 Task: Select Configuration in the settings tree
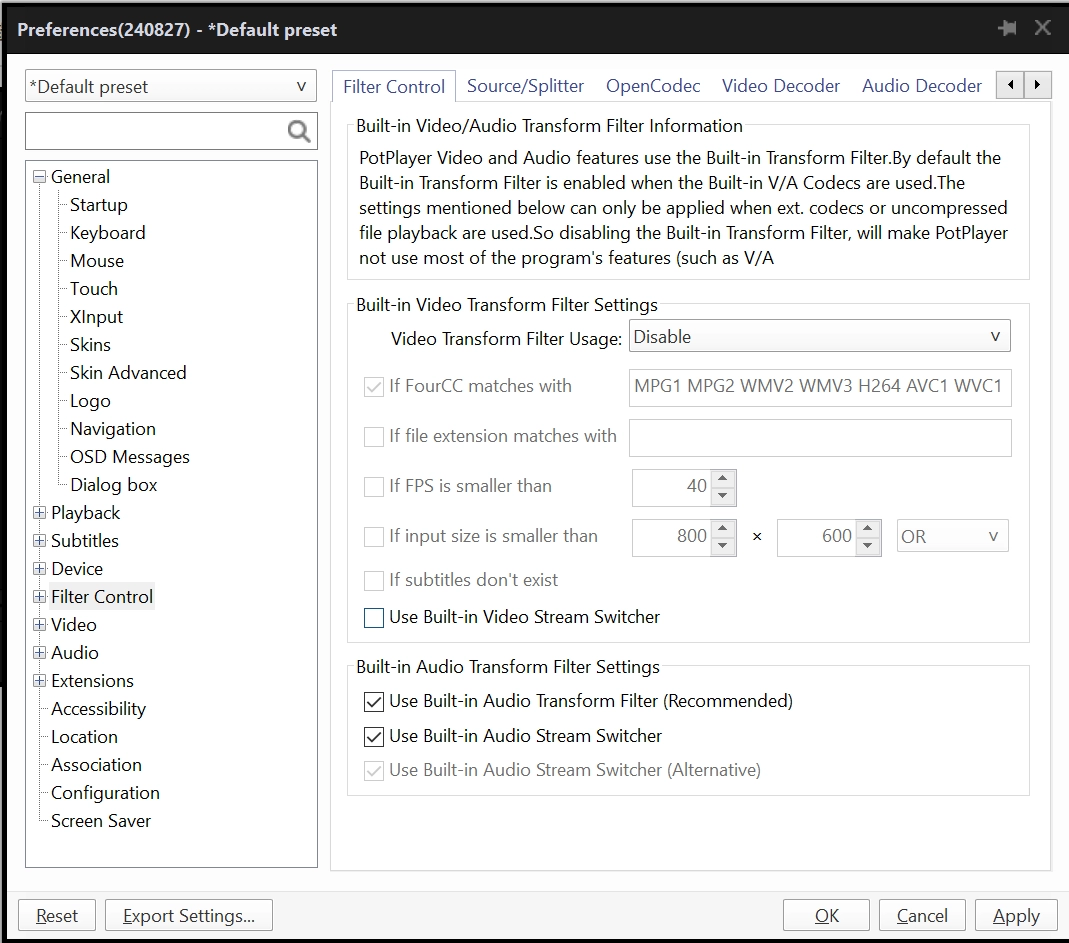[x=105, y=792]
